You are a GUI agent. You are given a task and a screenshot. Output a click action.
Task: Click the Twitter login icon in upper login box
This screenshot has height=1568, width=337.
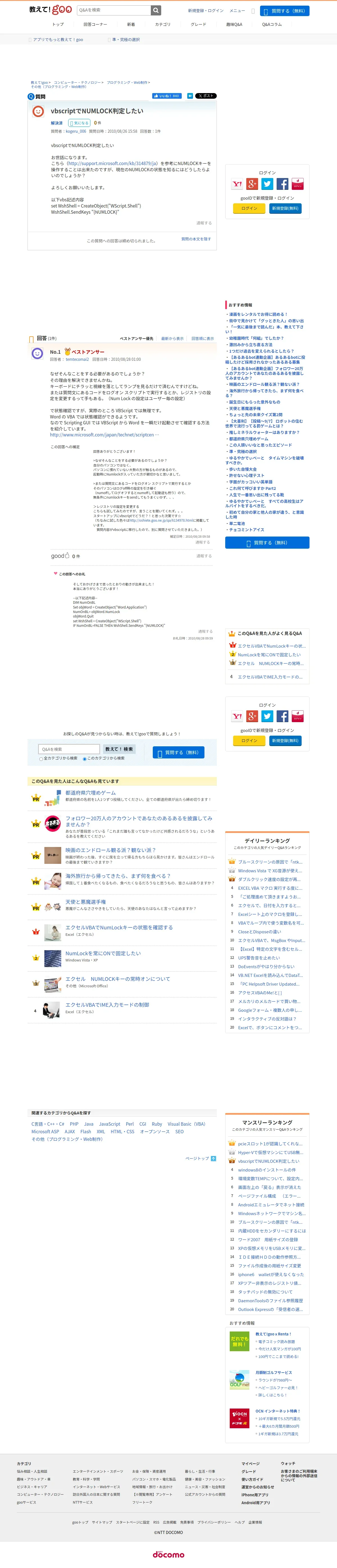pos(268,184)
